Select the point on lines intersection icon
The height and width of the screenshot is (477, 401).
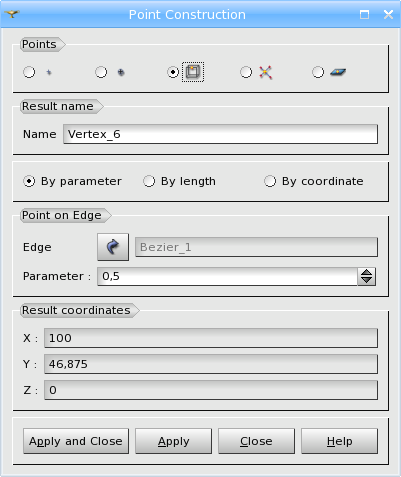[265, 72]
